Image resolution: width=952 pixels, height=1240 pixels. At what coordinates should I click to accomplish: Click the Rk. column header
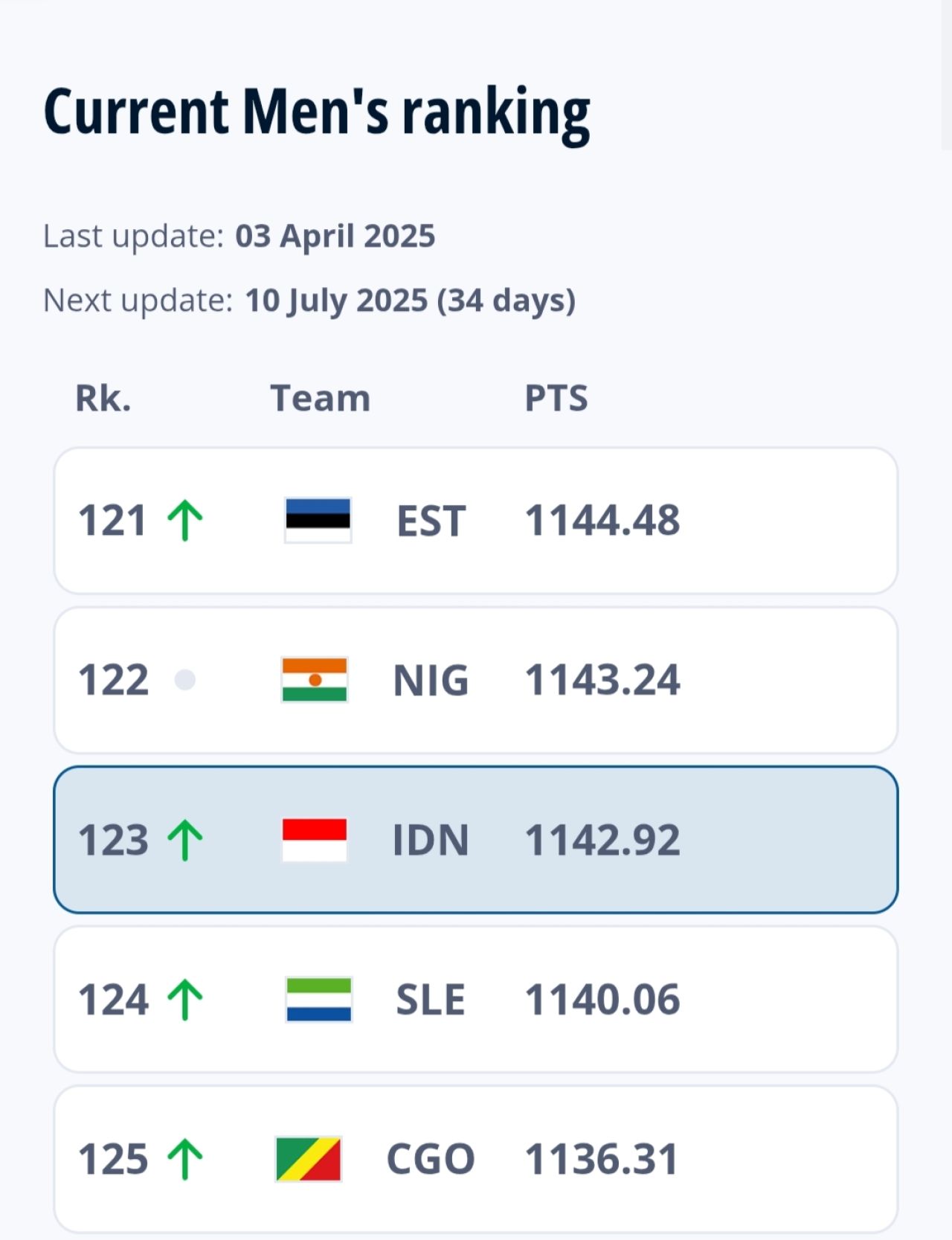[x=103, y=398]
